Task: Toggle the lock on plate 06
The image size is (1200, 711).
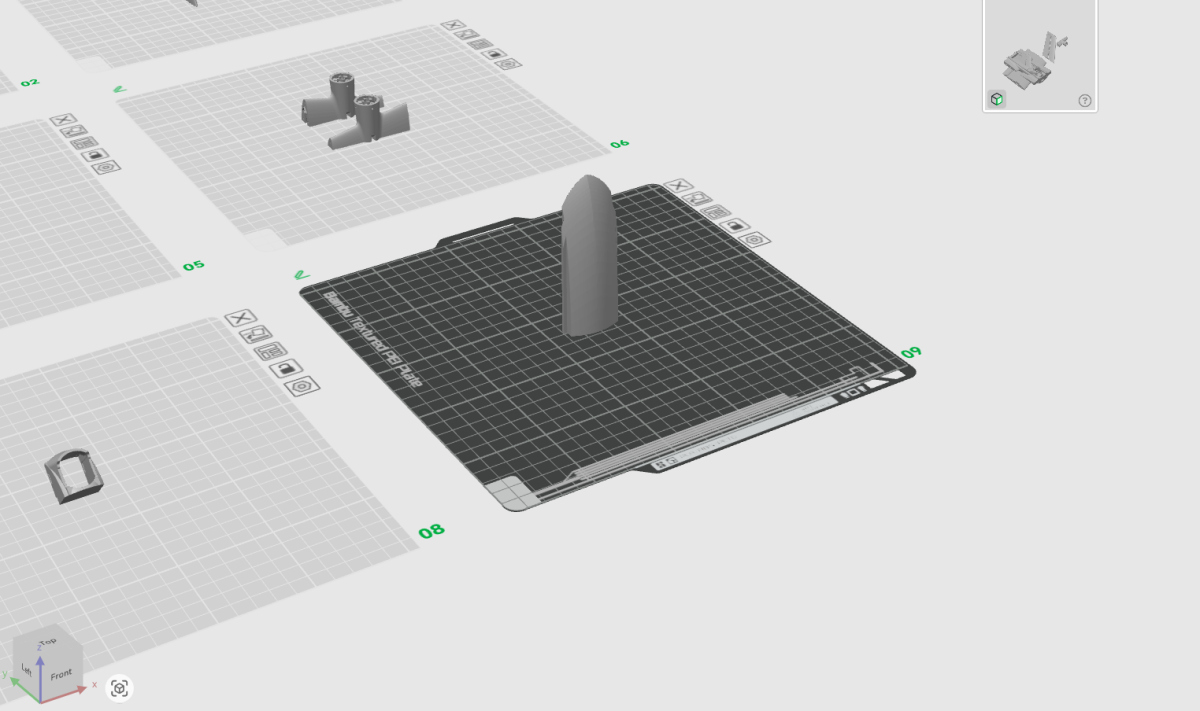Action: point(495,54)
